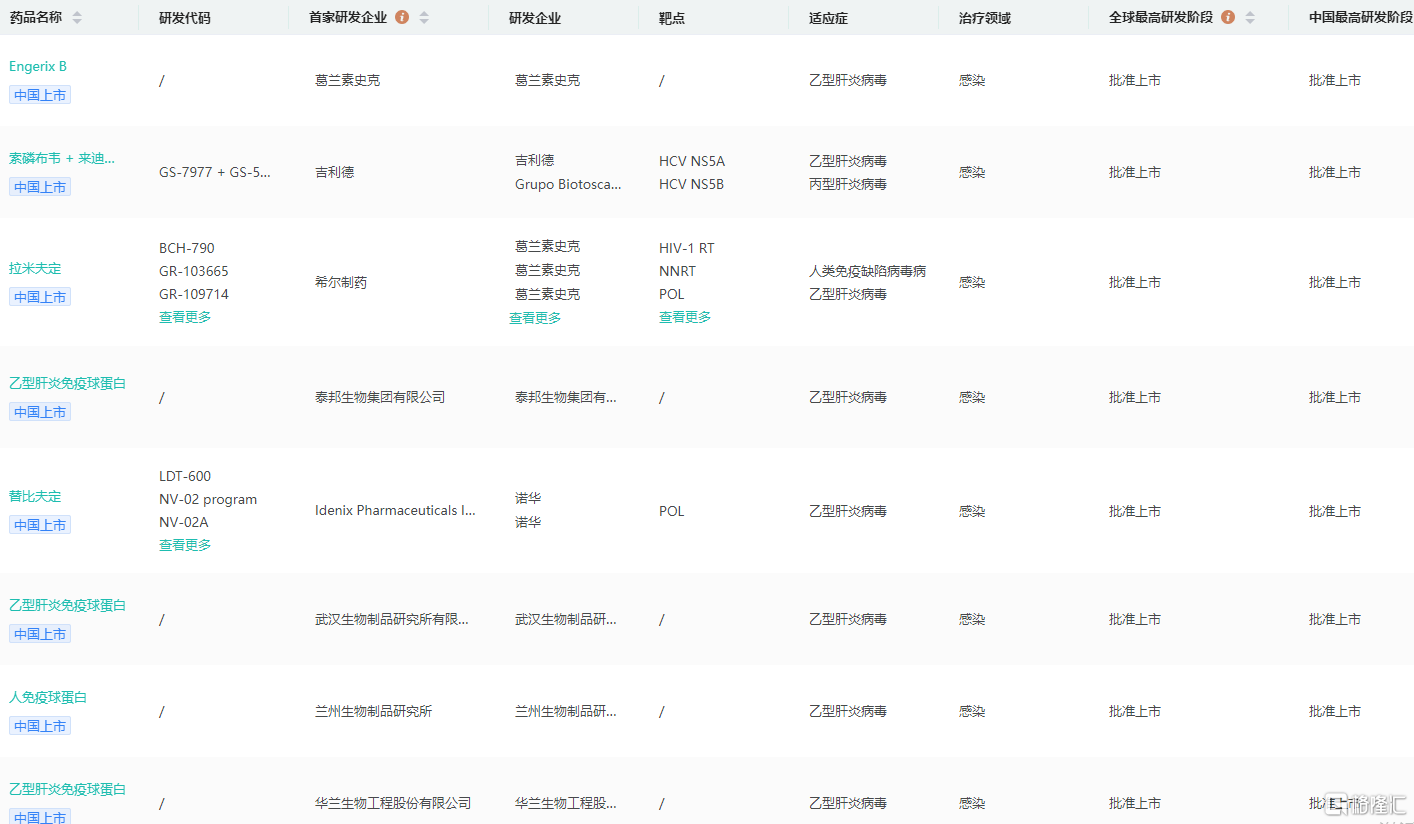This screenshot has width=1414, height=824.
Task: Select the 华兰生物工程股份有限公司 first-developer cell
Action: click(393, 803)
